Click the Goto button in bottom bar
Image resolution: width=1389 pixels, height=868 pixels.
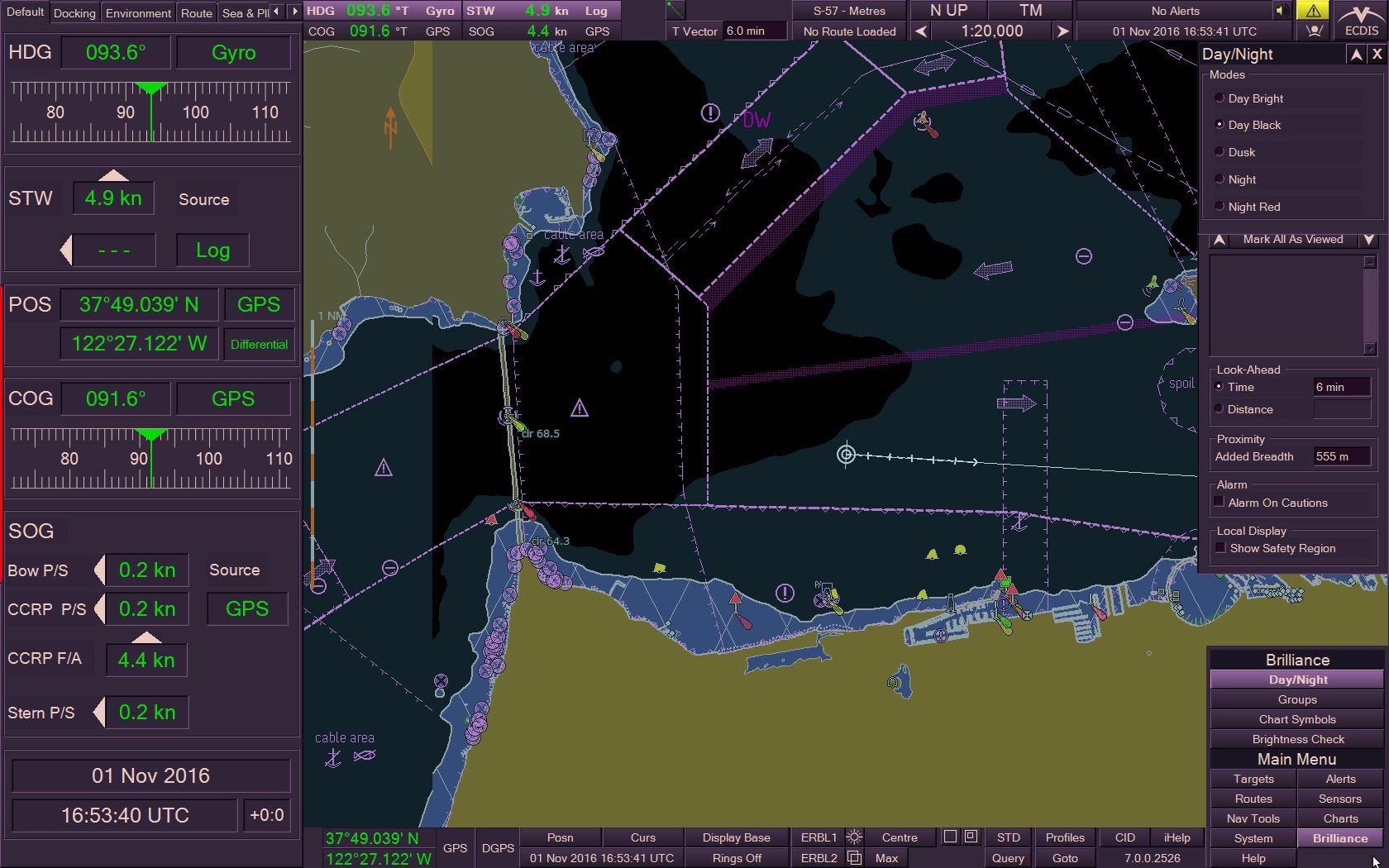pos(1065,858)
